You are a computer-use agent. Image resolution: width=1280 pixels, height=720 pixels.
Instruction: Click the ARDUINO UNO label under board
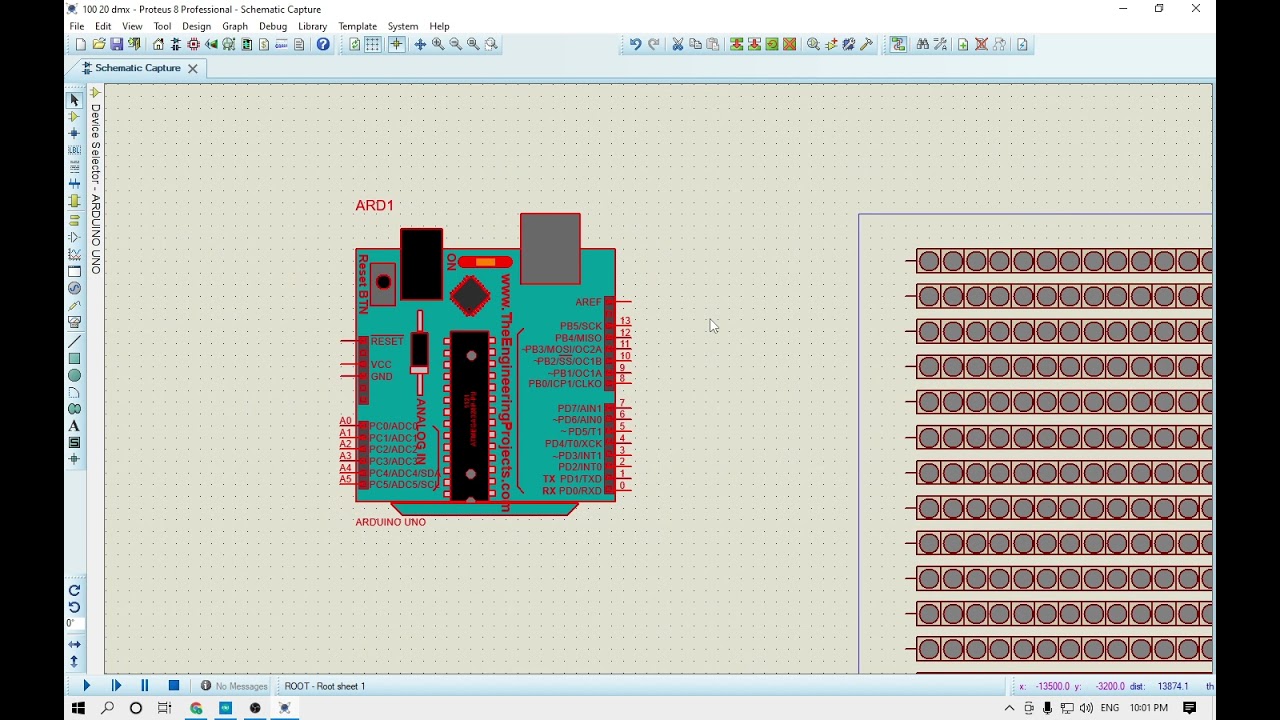point(391,522)
